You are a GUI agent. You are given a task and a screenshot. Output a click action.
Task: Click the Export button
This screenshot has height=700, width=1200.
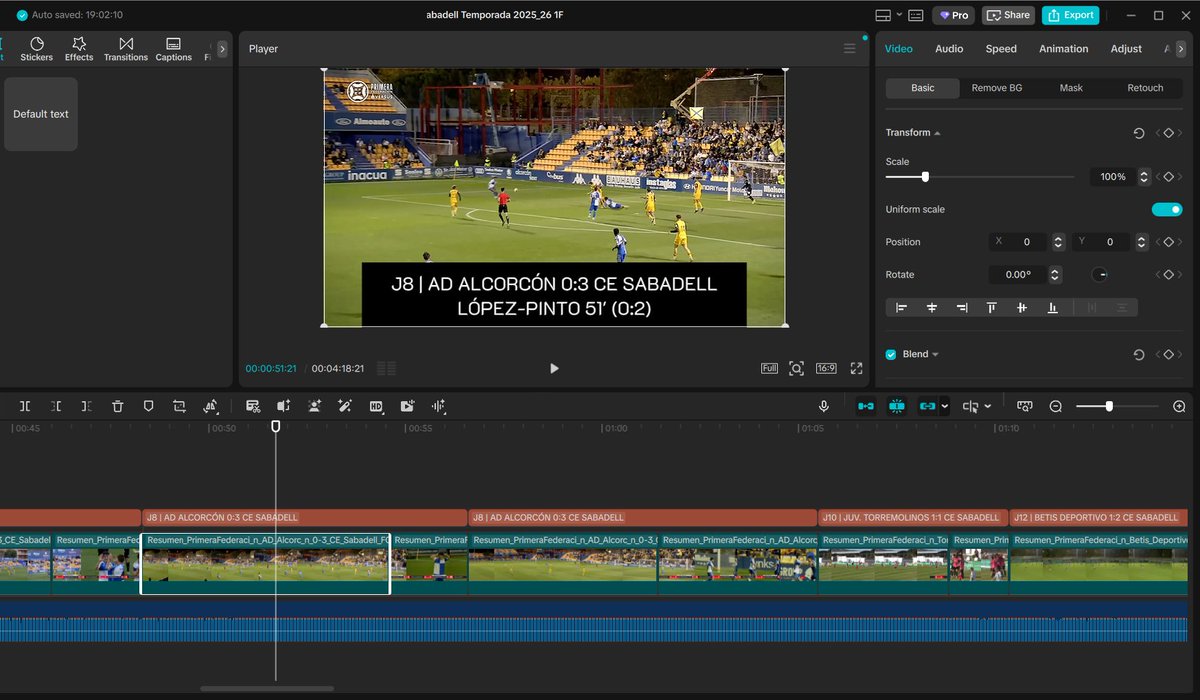[x=1070, y=15]
